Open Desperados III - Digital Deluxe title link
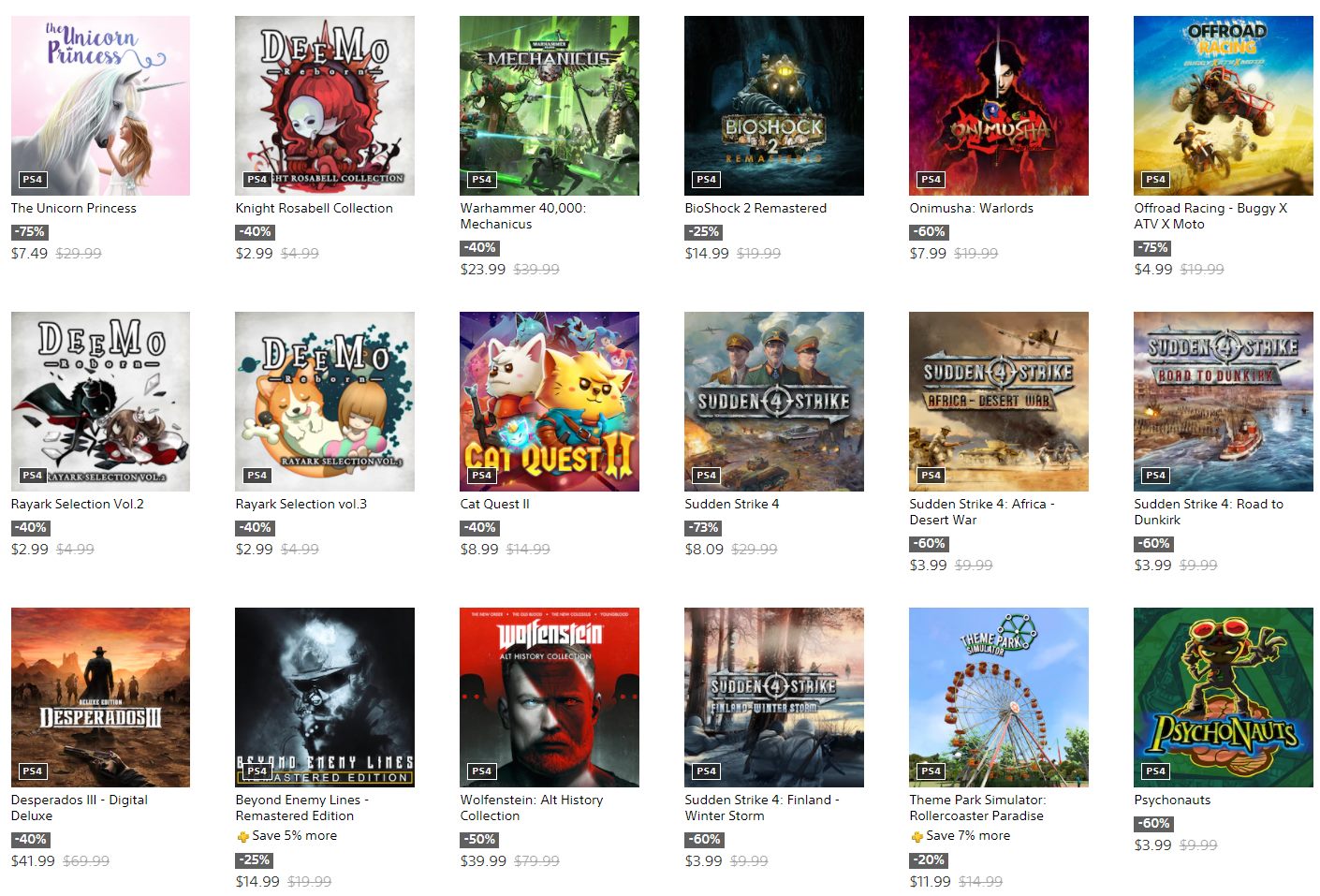Screen dimensions: 1320x896 (80, 808)
